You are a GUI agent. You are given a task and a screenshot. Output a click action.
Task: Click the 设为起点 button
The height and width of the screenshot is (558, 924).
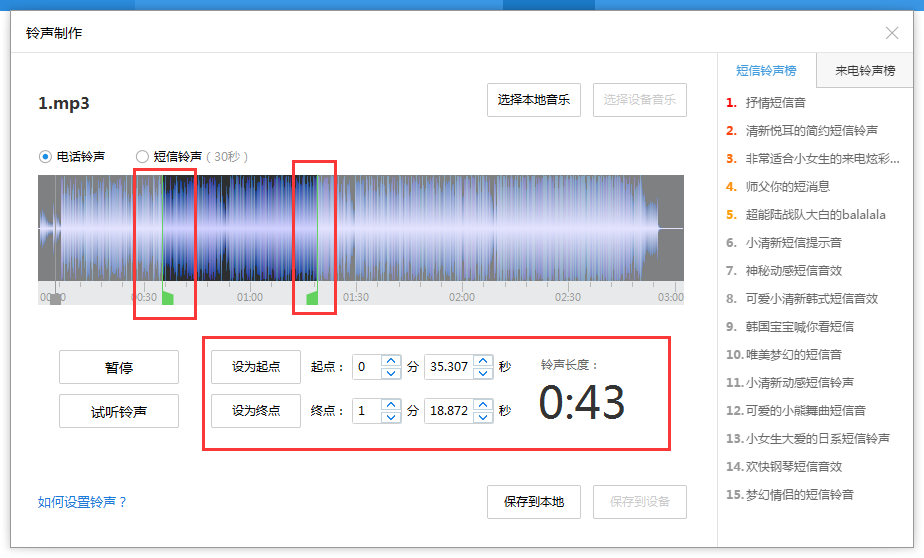pos(256,367)
